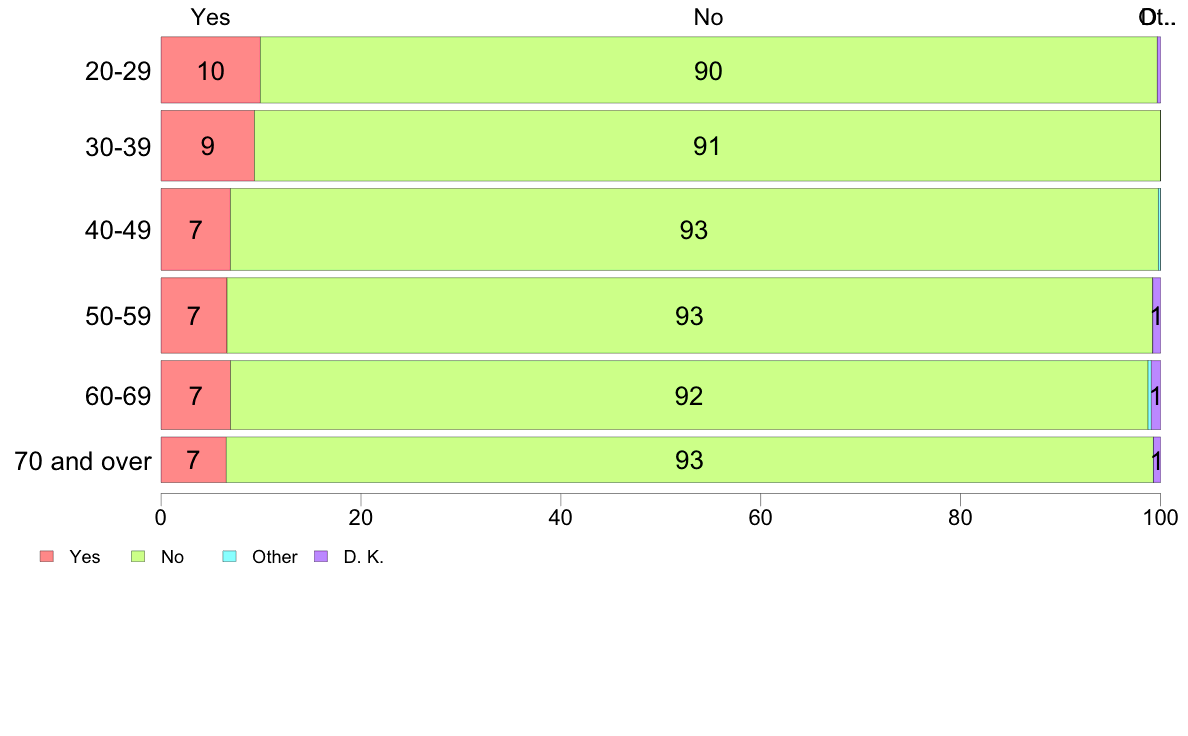
Task: Click the purple D. K. segment for 60-69
Action: (x=1156, y=395)
